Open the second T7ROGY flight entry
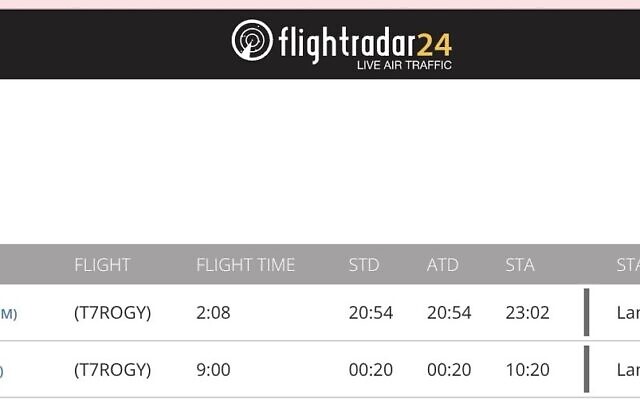 click(x=113, y=370)
